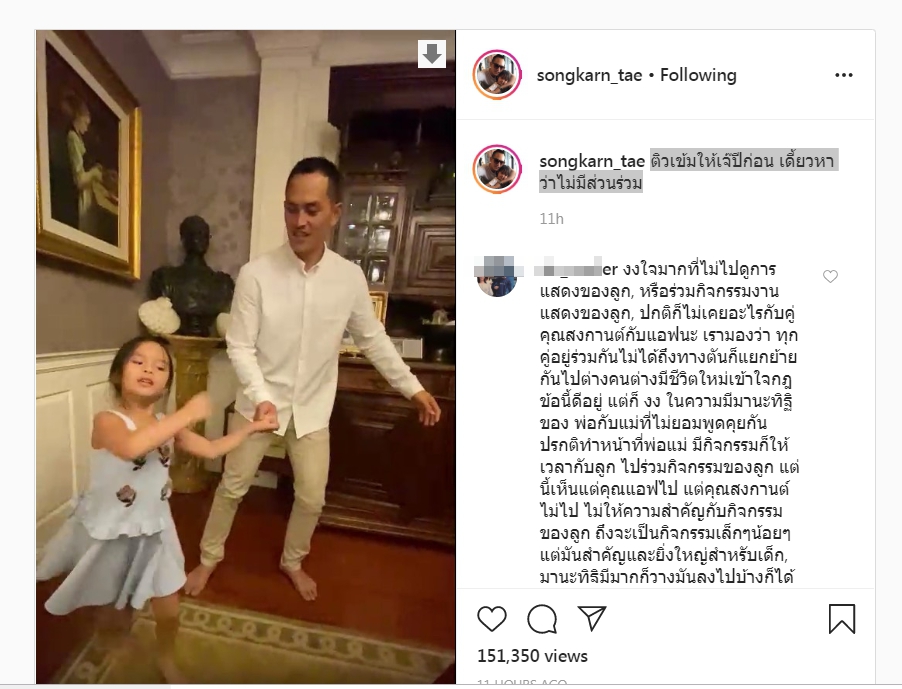Click the highlighted Thai caption text
The width and height of the screenshot is (902, 689).
tap(687, 172)
